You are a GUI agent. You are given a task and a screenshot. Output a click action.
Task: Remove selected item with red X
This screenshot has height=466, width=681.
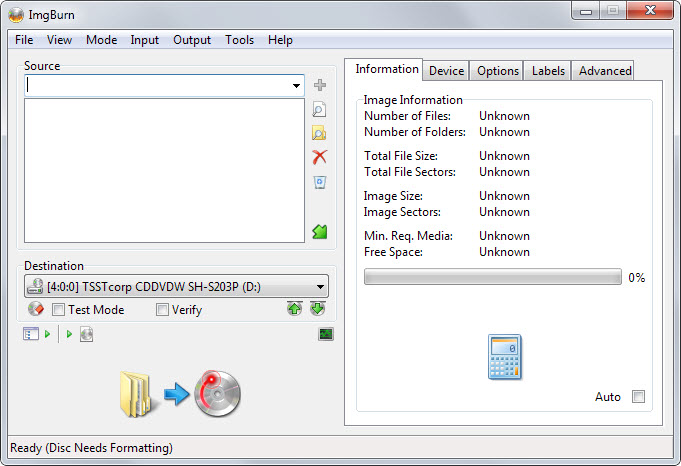click(320, 157)
